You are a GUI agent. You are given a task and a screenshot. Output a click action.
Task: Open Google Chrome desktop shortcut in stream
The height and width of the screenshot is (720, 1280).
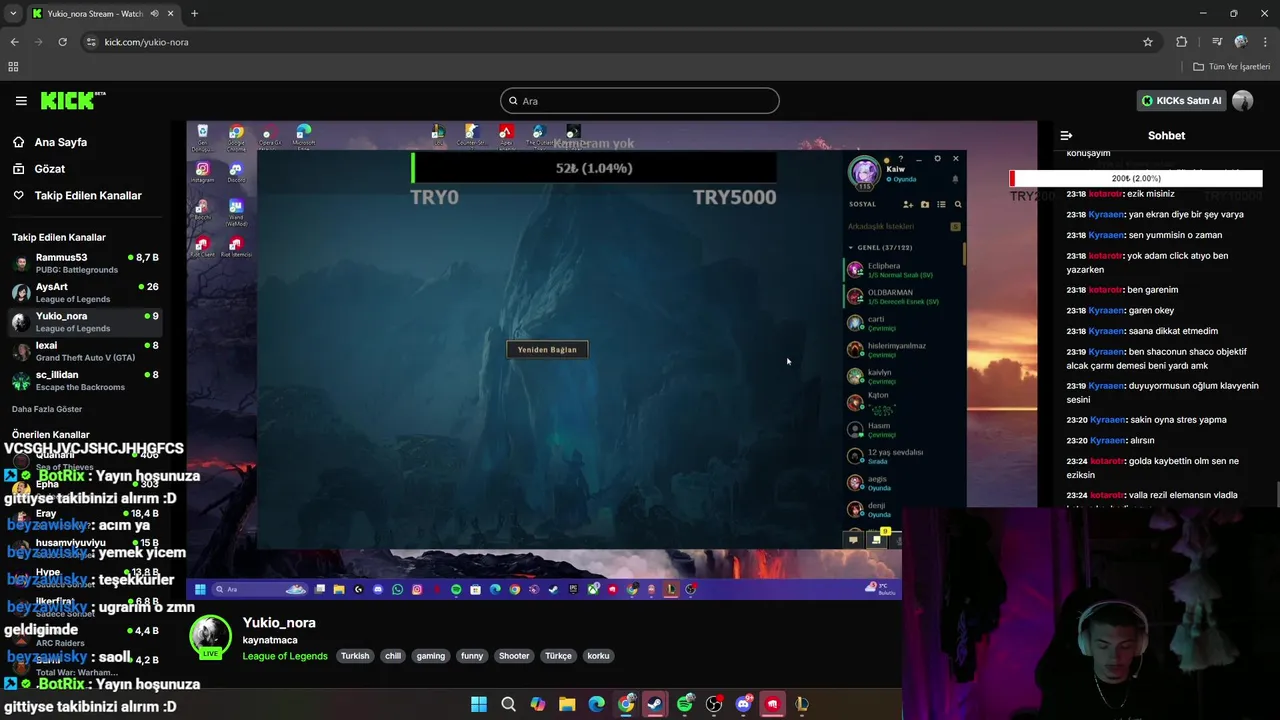point(236,137)
